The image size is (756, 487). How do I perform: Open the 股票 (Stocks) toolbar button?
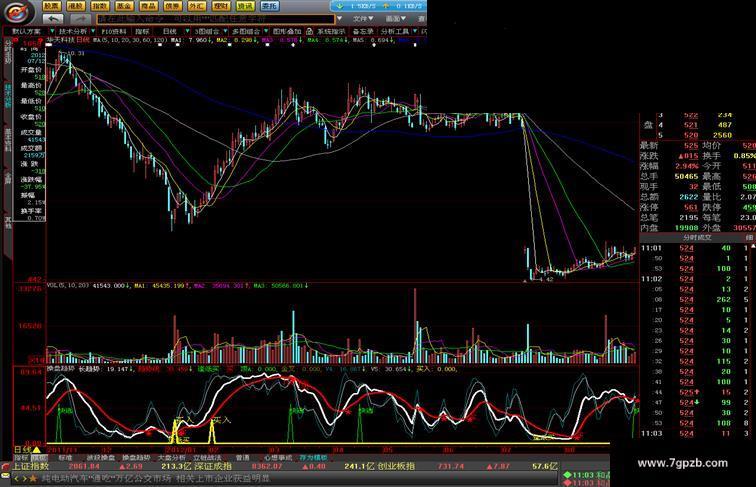(x=52, y=6)
